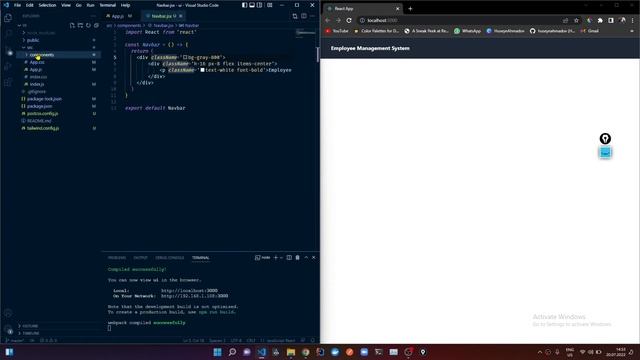640x360 pixels.
Task: Expand the components folder
Action: tap(58, 55)
